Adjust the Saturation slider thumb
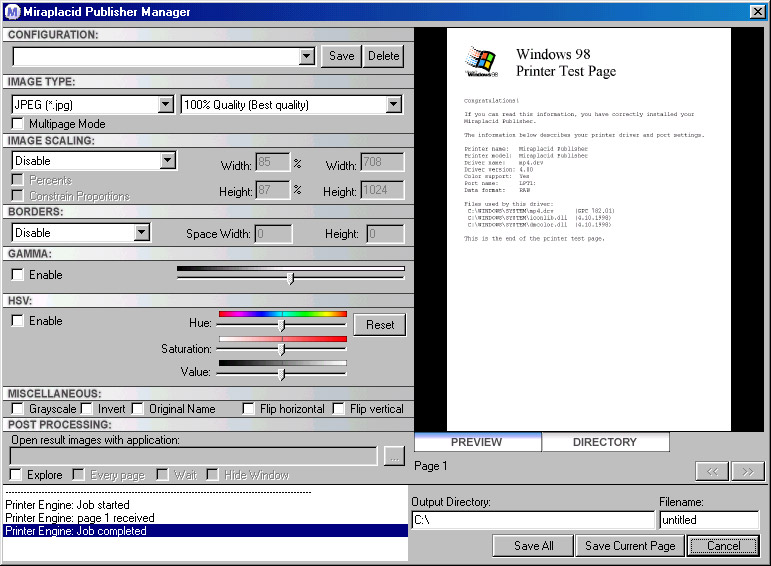 pos(282,349)
